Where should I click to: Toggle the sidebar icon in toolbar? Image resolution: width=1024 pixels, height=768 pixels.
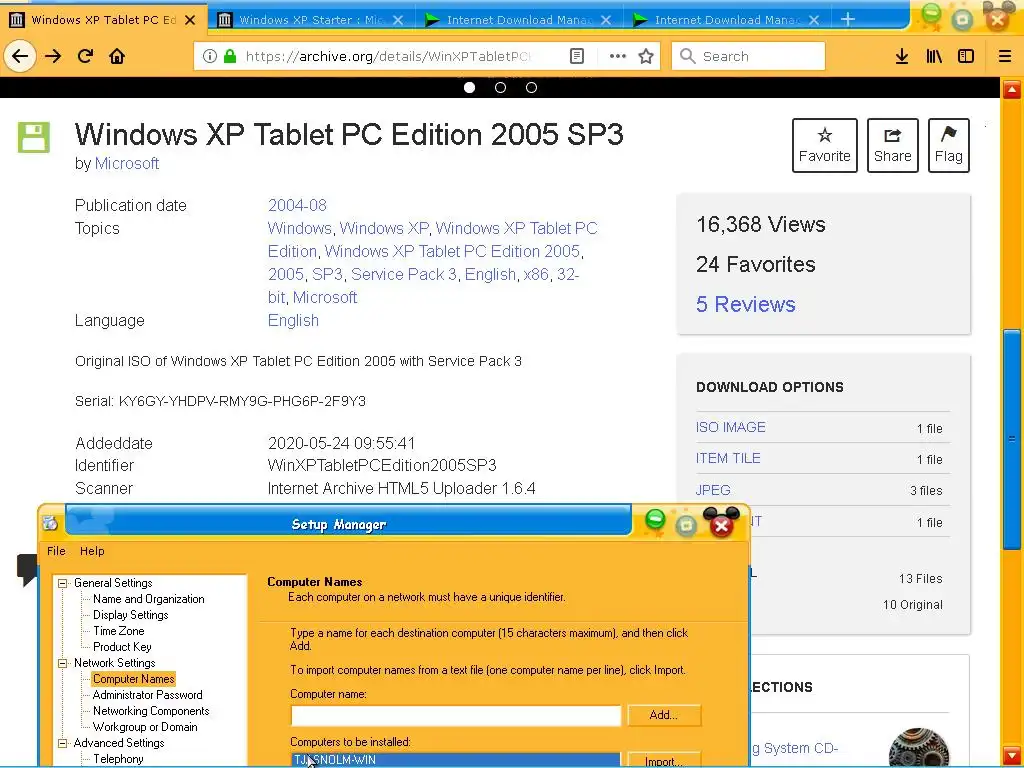point(966,56)
